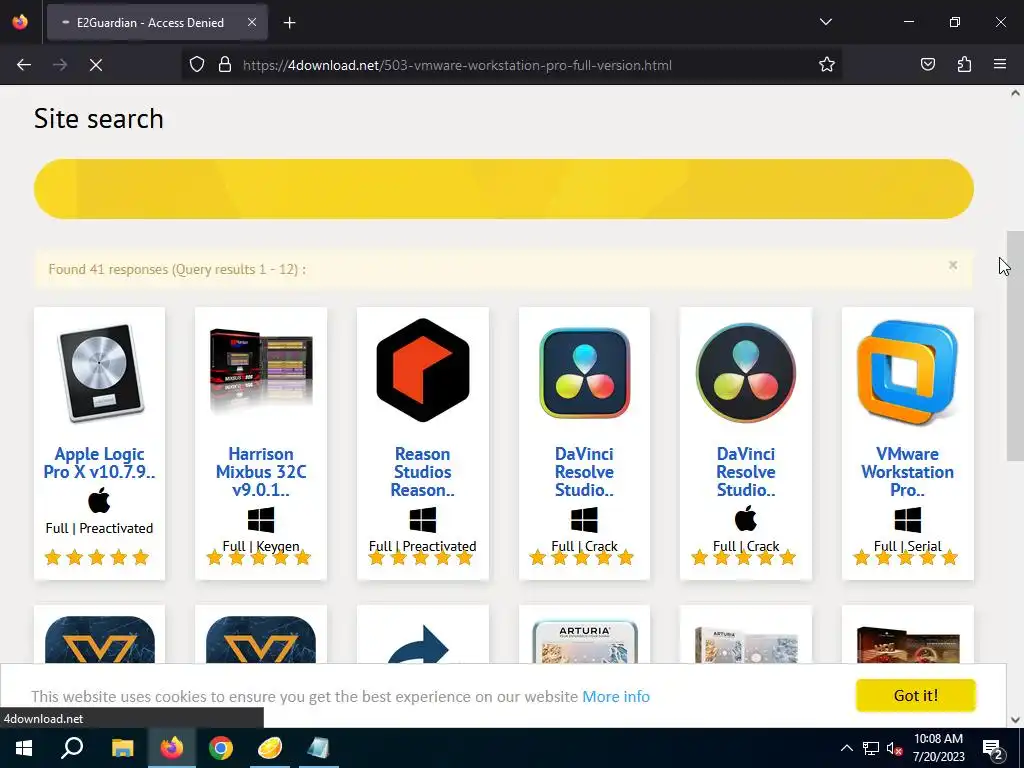1024x768 pixels.
Task: Launch Google Chrome from taskbar
Action: 221,748
